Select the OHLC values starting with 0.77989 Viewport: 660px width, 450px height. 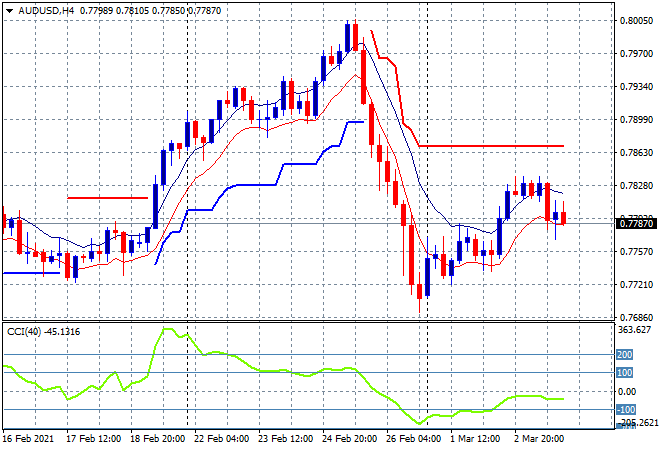tap(150, 11)
